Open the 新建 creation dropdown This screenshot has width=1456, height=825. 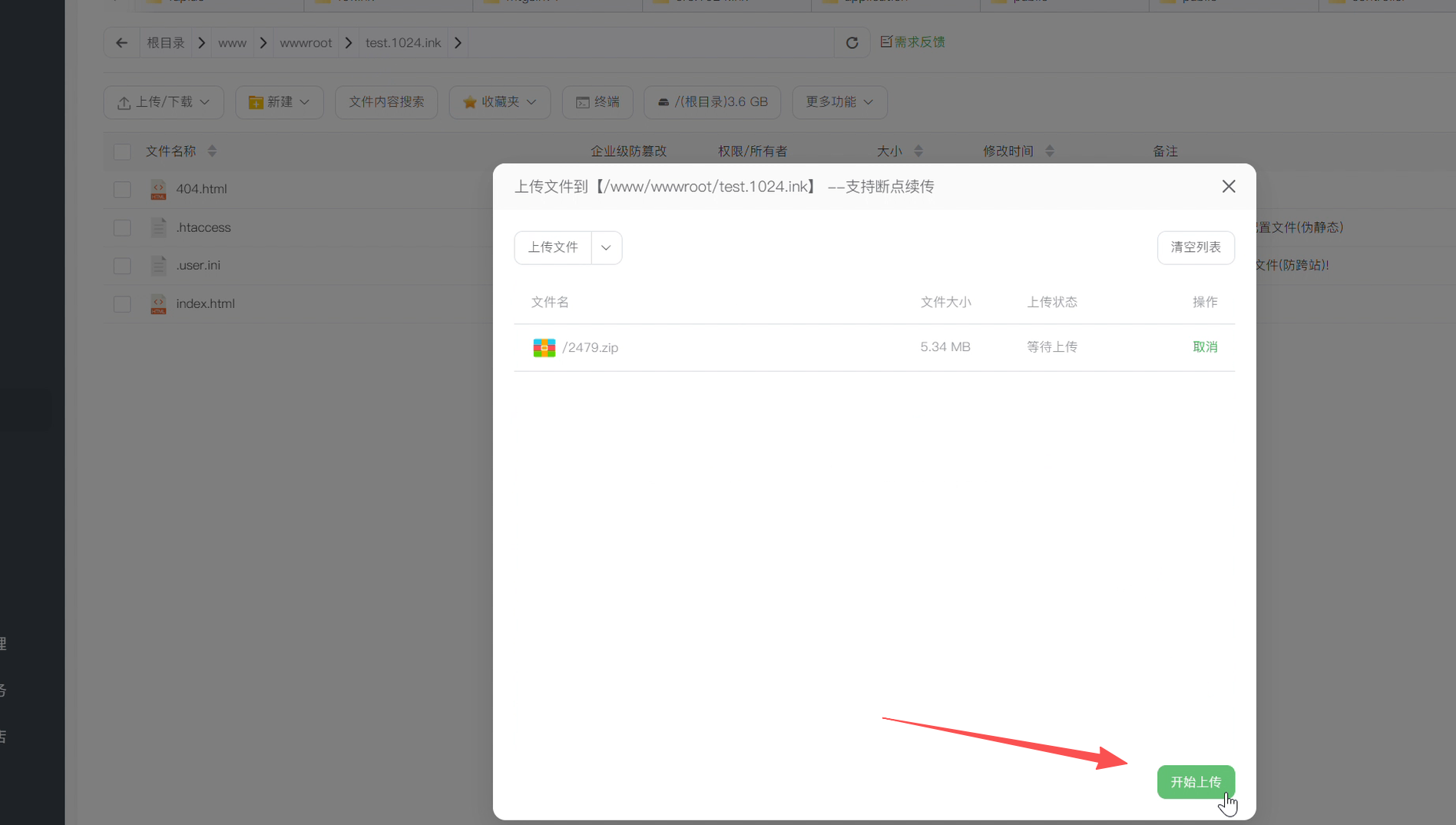click(279, 101)
